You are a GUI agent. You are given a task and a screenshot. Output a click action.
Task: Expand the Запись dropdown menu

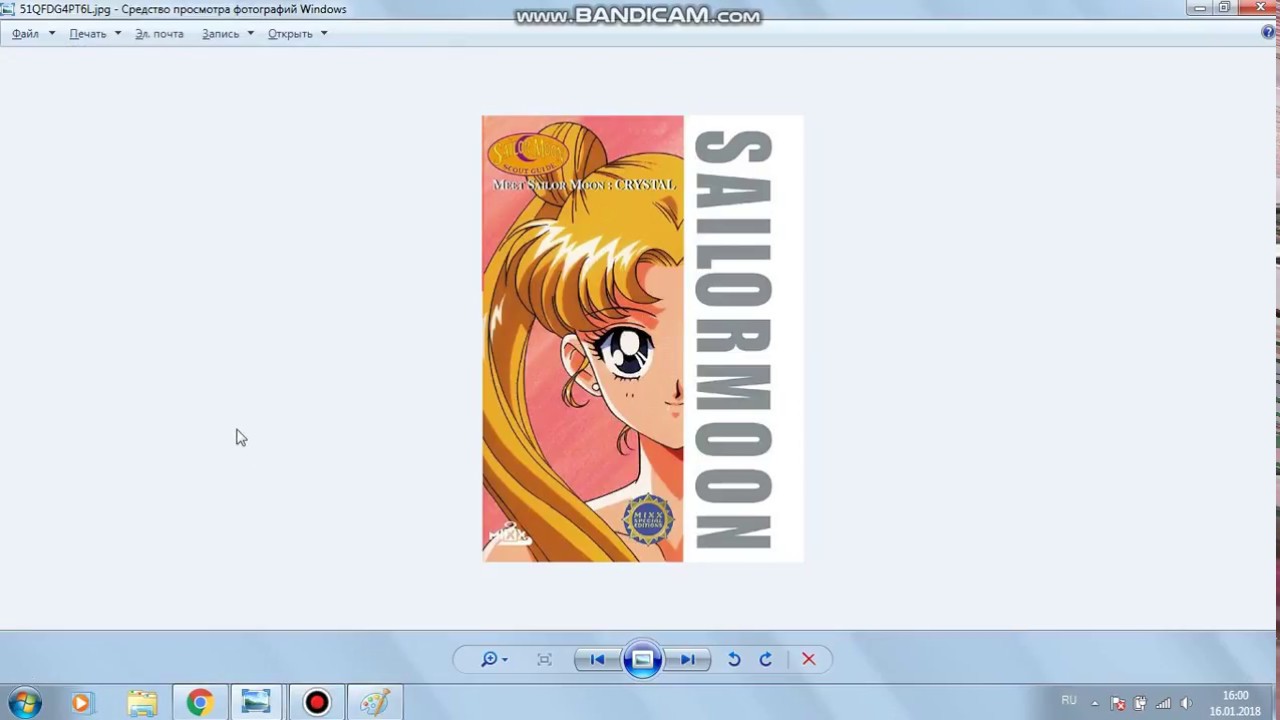228,33
